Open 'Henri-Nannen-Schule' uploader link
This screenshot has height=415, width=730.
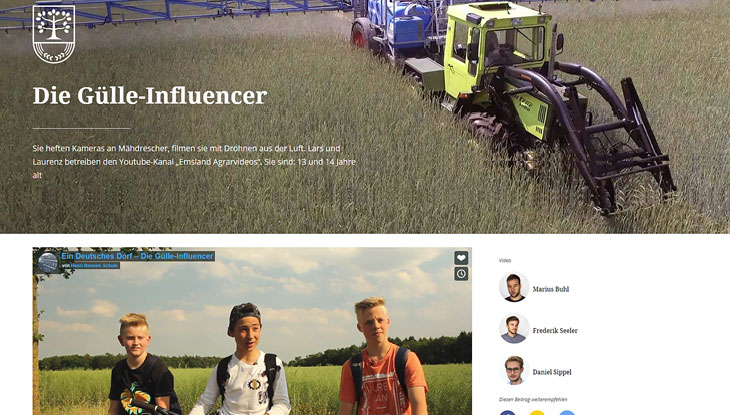click(95, 265)
